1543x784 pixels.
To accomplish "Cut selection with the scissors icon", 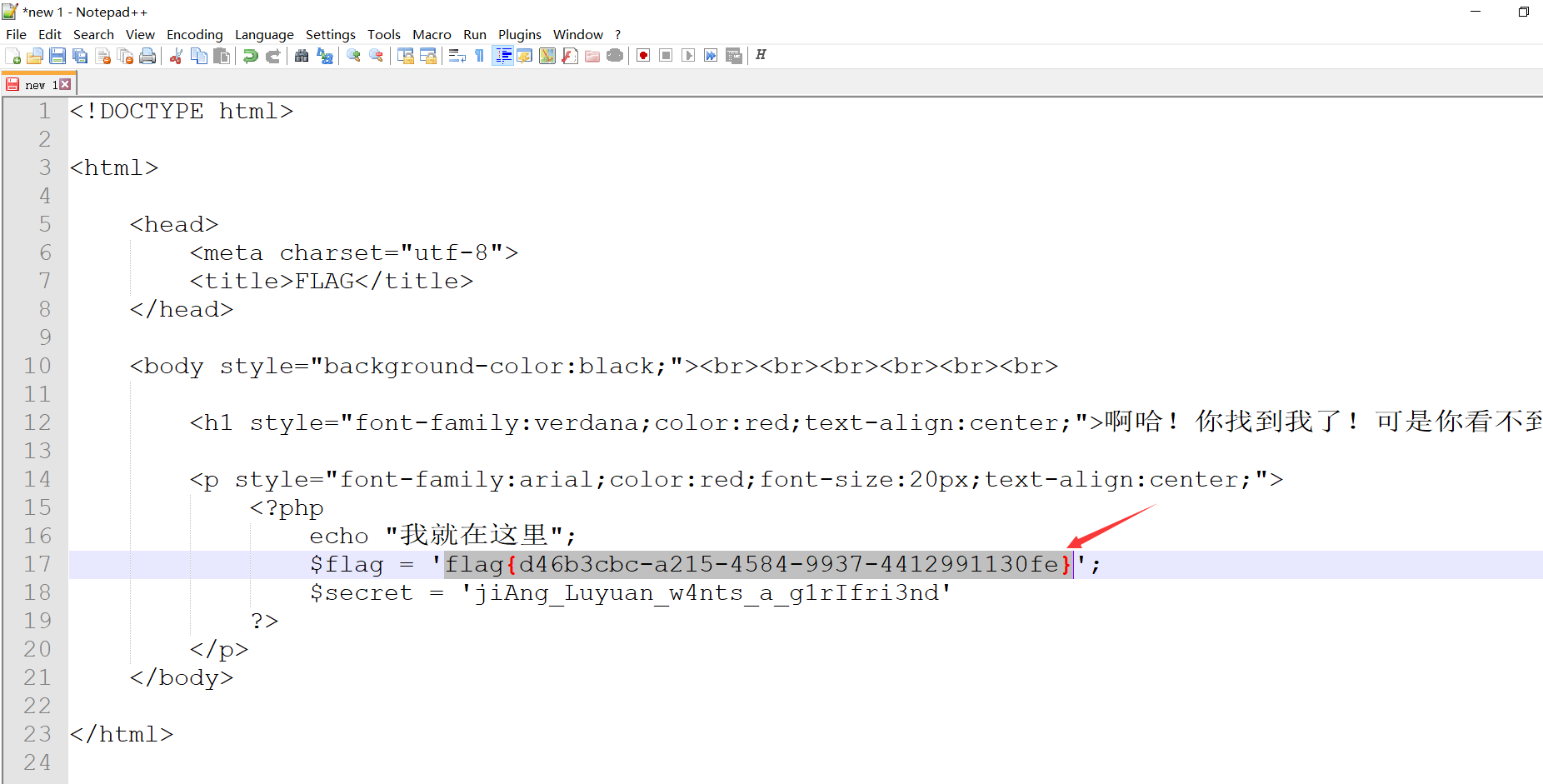I will pyautogui.click(x=176, y=56).
